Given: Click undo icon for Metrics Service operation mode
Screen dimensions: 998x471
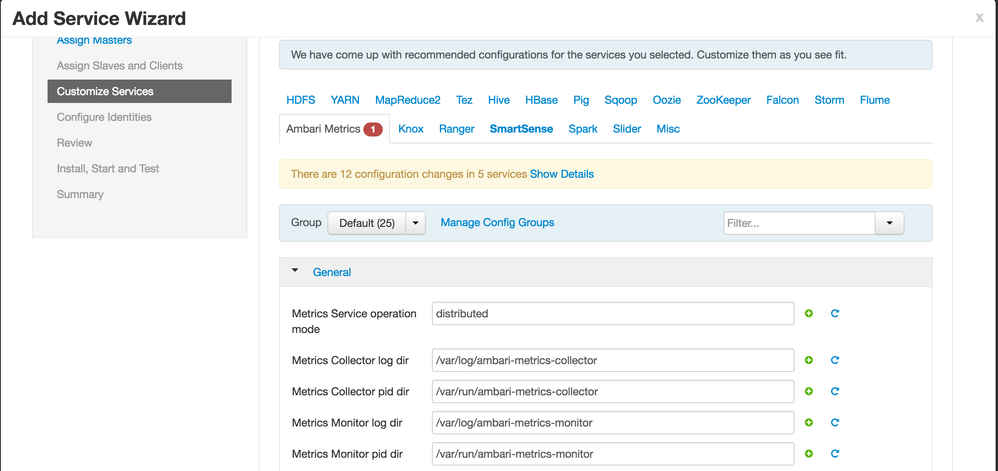Looking at the screenshot, I should [834, 314].
